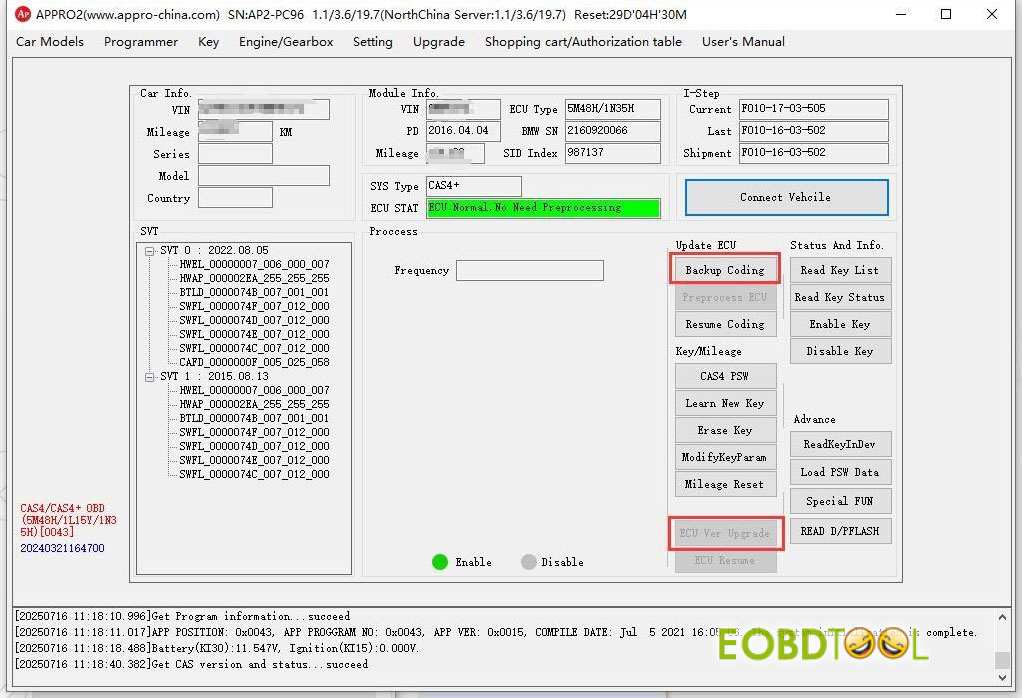The height and width of the screenshot is (698, 1022).
Task: Click the green Enable indicator circle
Action: 440,562
